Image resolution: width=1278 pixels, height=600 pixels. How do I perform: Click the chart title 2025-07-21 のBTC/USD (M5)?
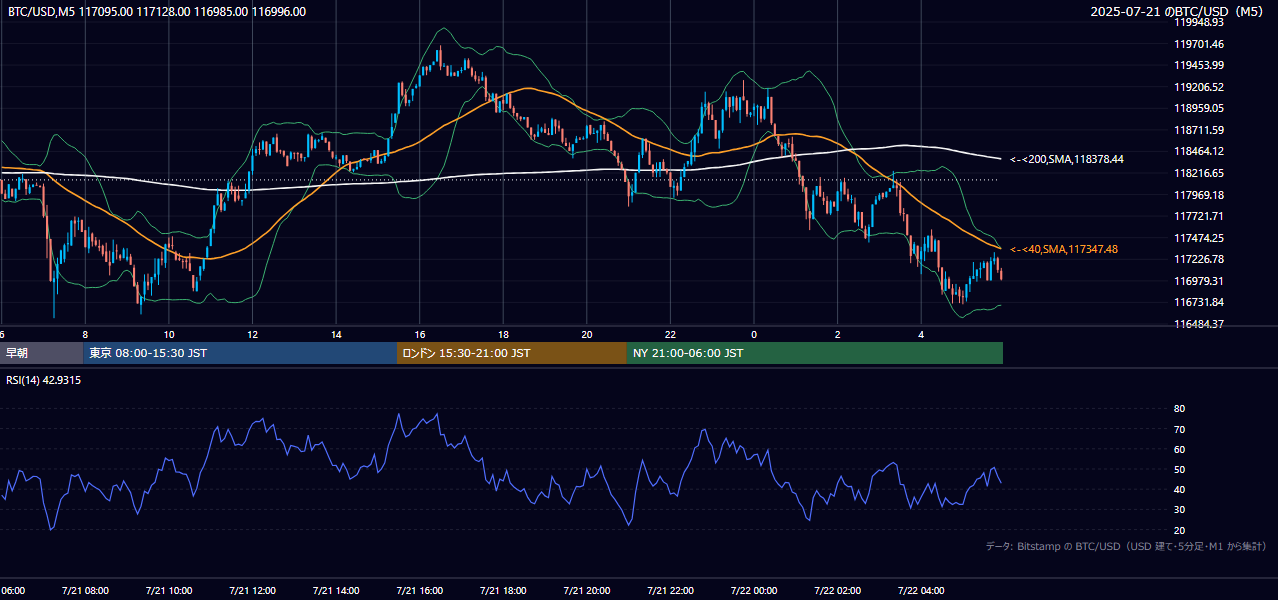(1179, 12)
